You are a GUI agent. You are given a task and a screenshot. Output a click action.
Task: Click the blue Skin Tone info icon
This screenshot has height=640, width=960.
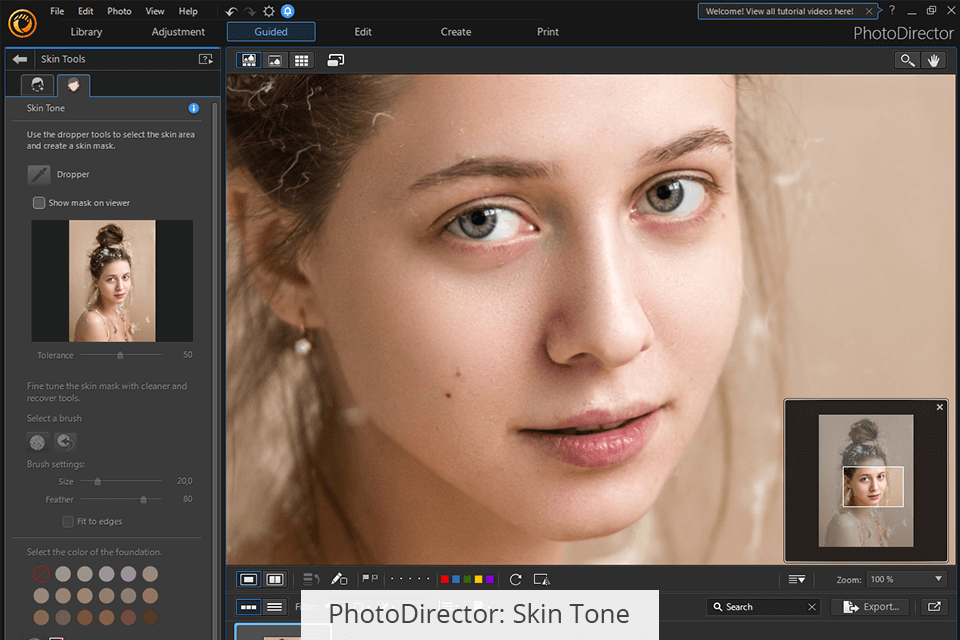pos(194,108)
